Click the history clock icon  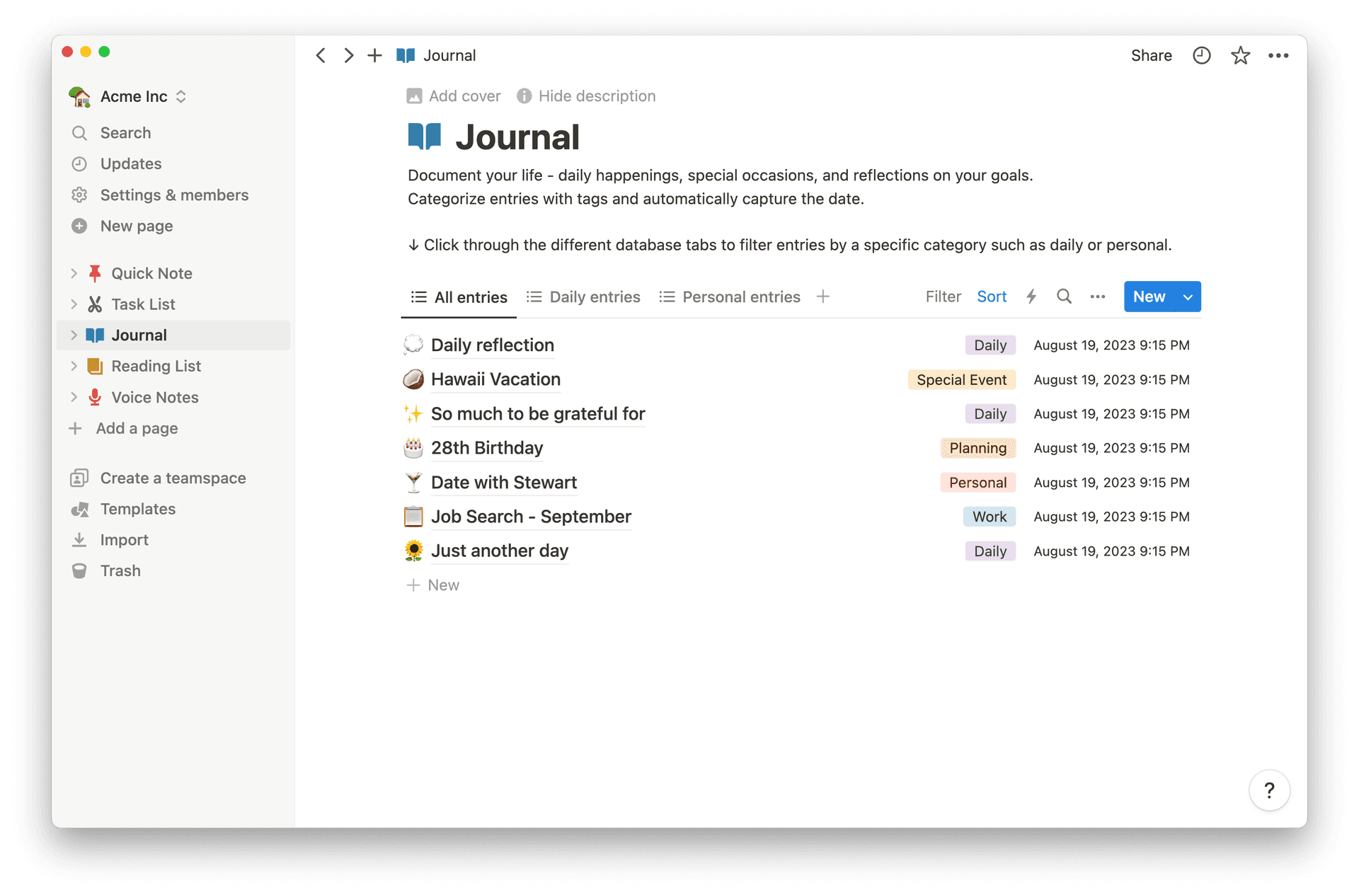point(1200,55)
